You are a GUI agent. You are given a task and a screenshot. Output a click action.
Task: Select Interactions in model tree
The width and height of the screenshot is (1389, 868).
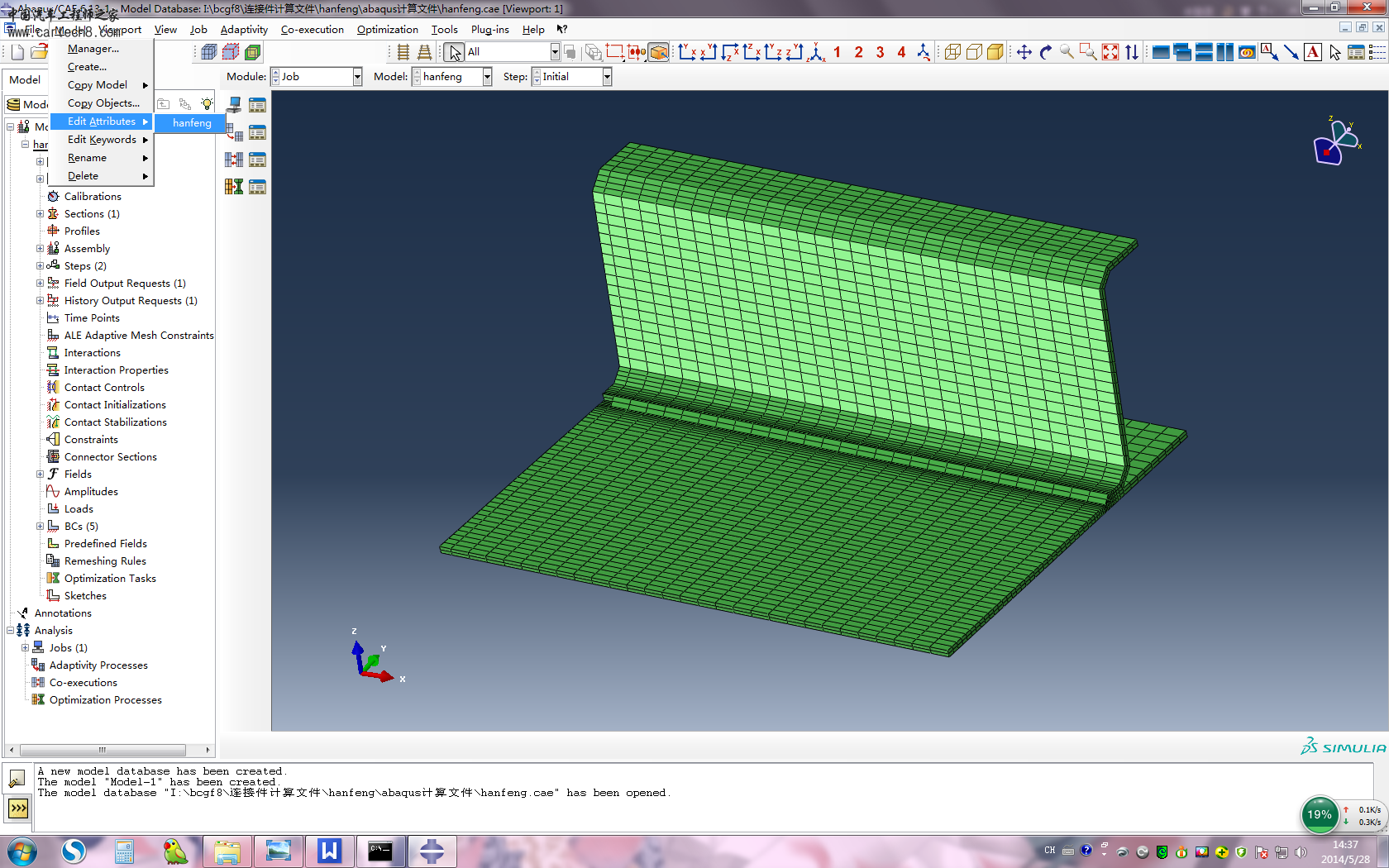point(92,353)
